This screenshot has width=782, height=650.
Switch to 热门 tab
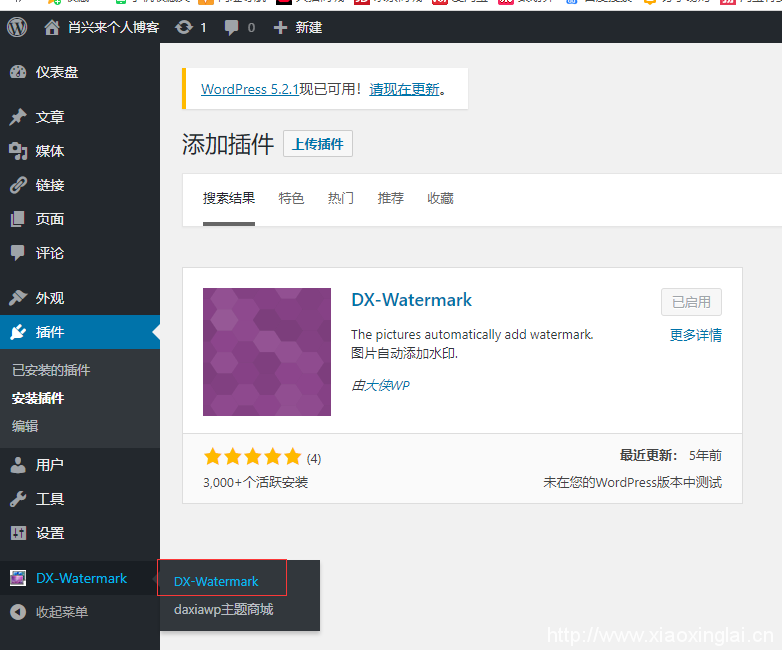click(341, 199)
